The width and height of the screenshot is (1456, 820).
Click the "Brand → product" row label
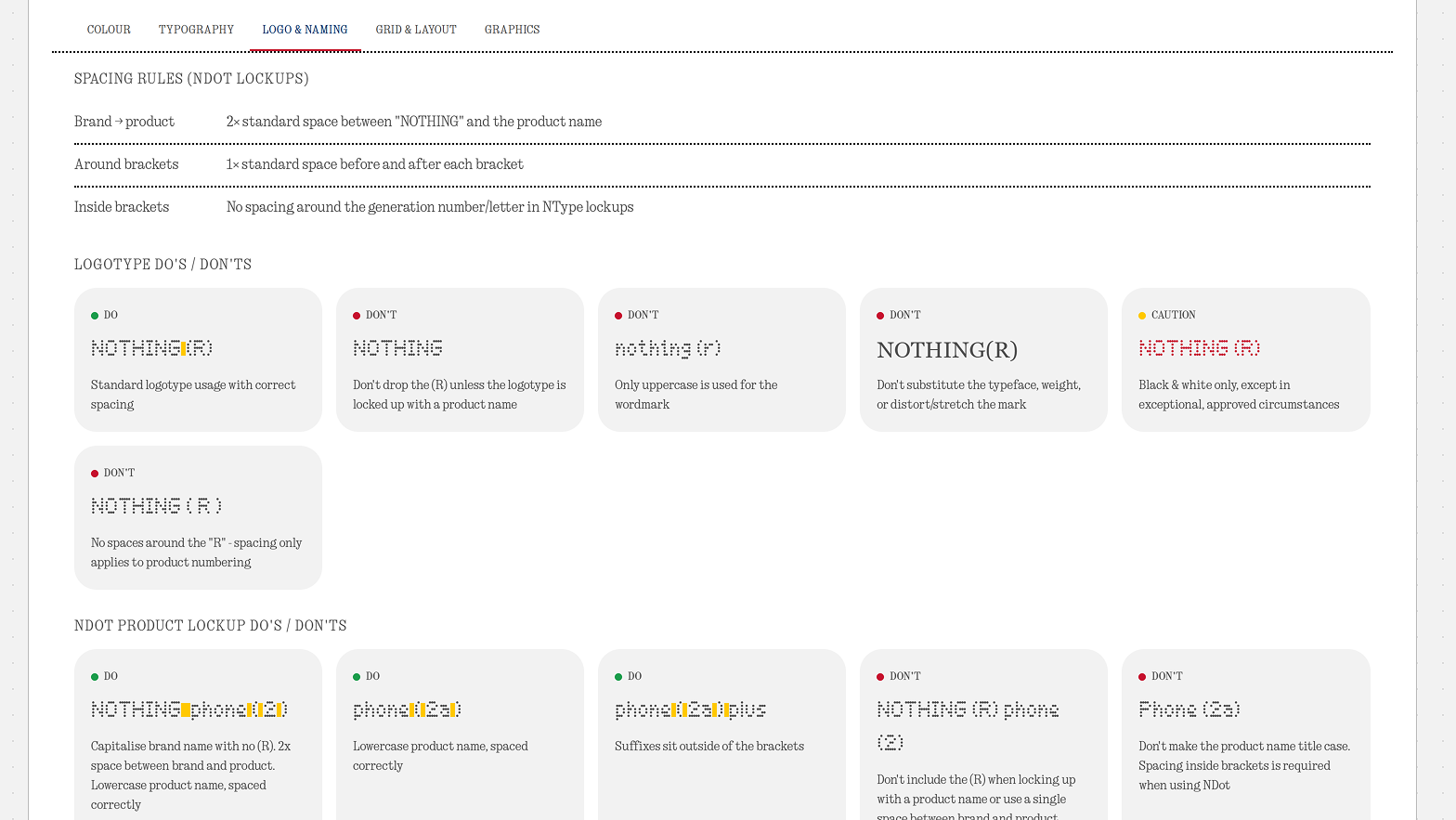pos(124,122)
